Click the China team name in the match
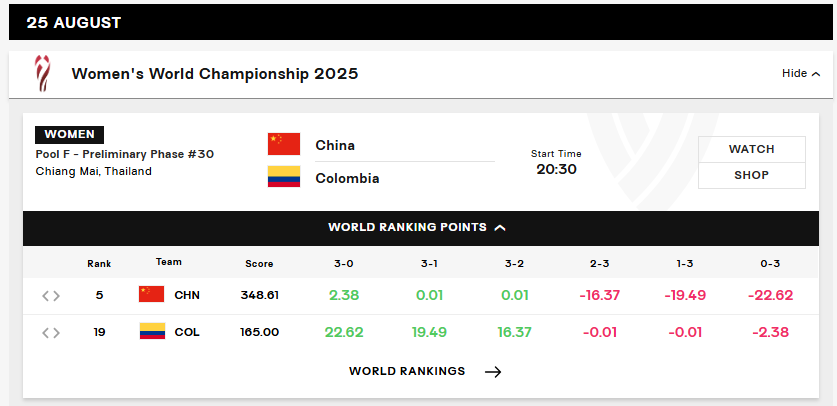 (335, 145)
